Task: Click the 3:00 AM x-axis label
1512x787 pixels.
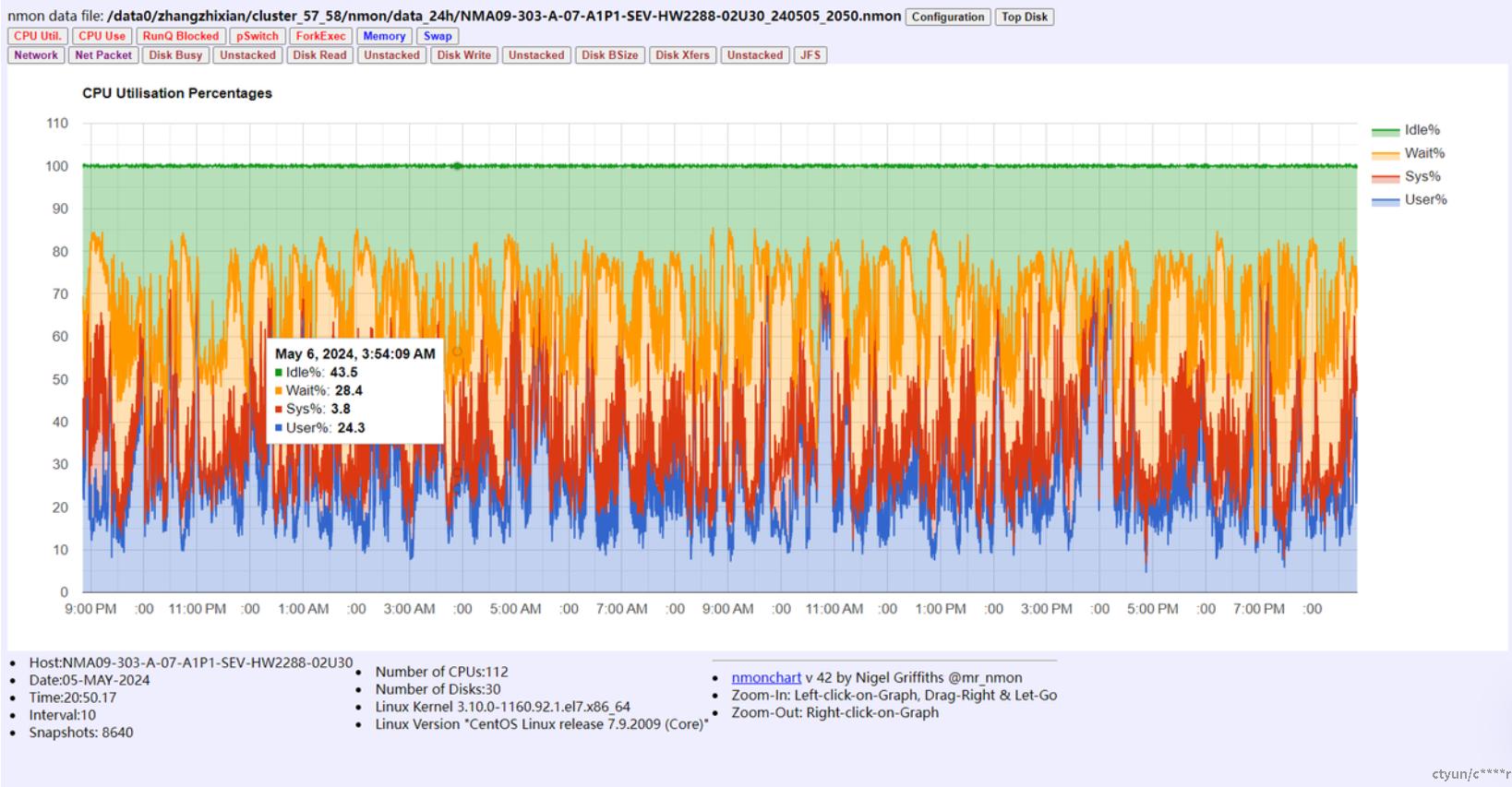Action: (x=409, y=609)
